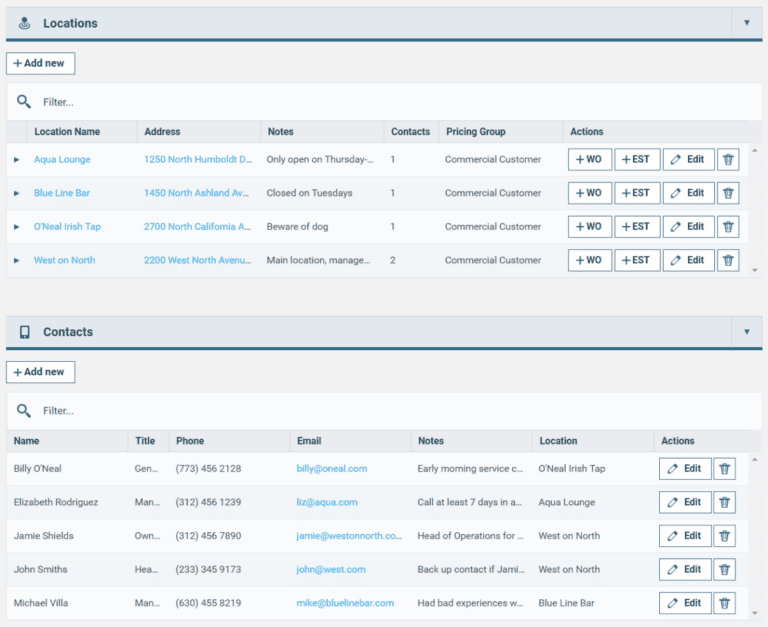The width and height of the screenshot is (768, 627).
Task: Expand the West on North row
Action: (x=16, y=260)
